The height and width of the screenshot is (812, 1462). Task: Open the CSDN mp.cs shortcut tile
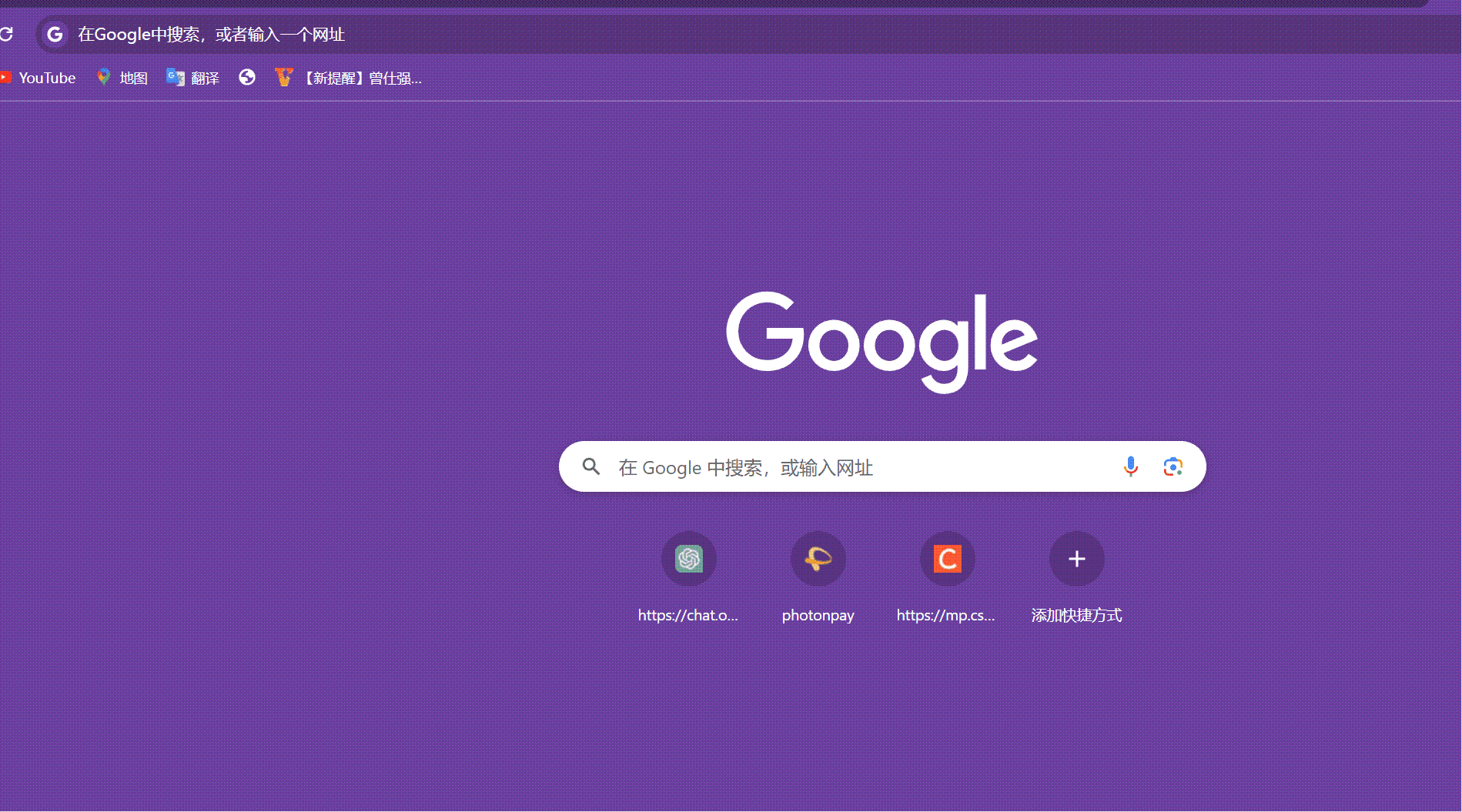tap(948, 559)
